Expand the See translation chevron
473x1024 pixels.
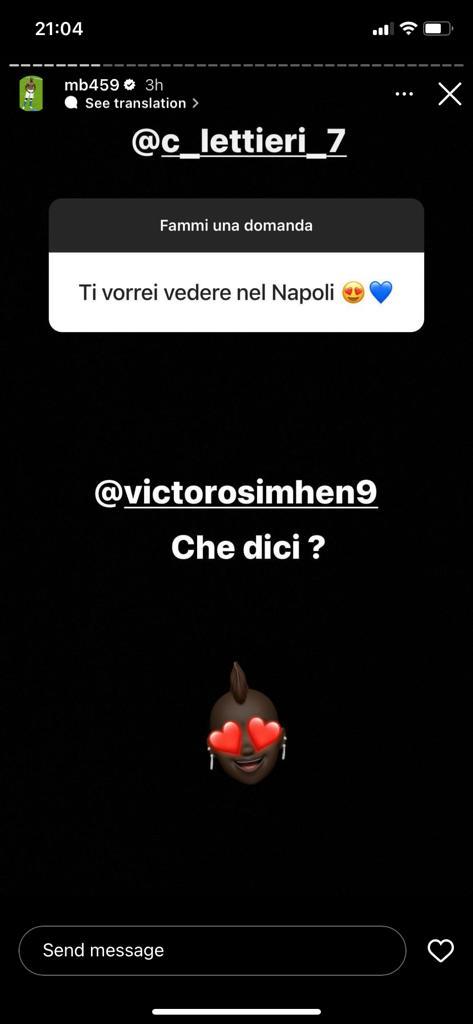tap(195, 103)
